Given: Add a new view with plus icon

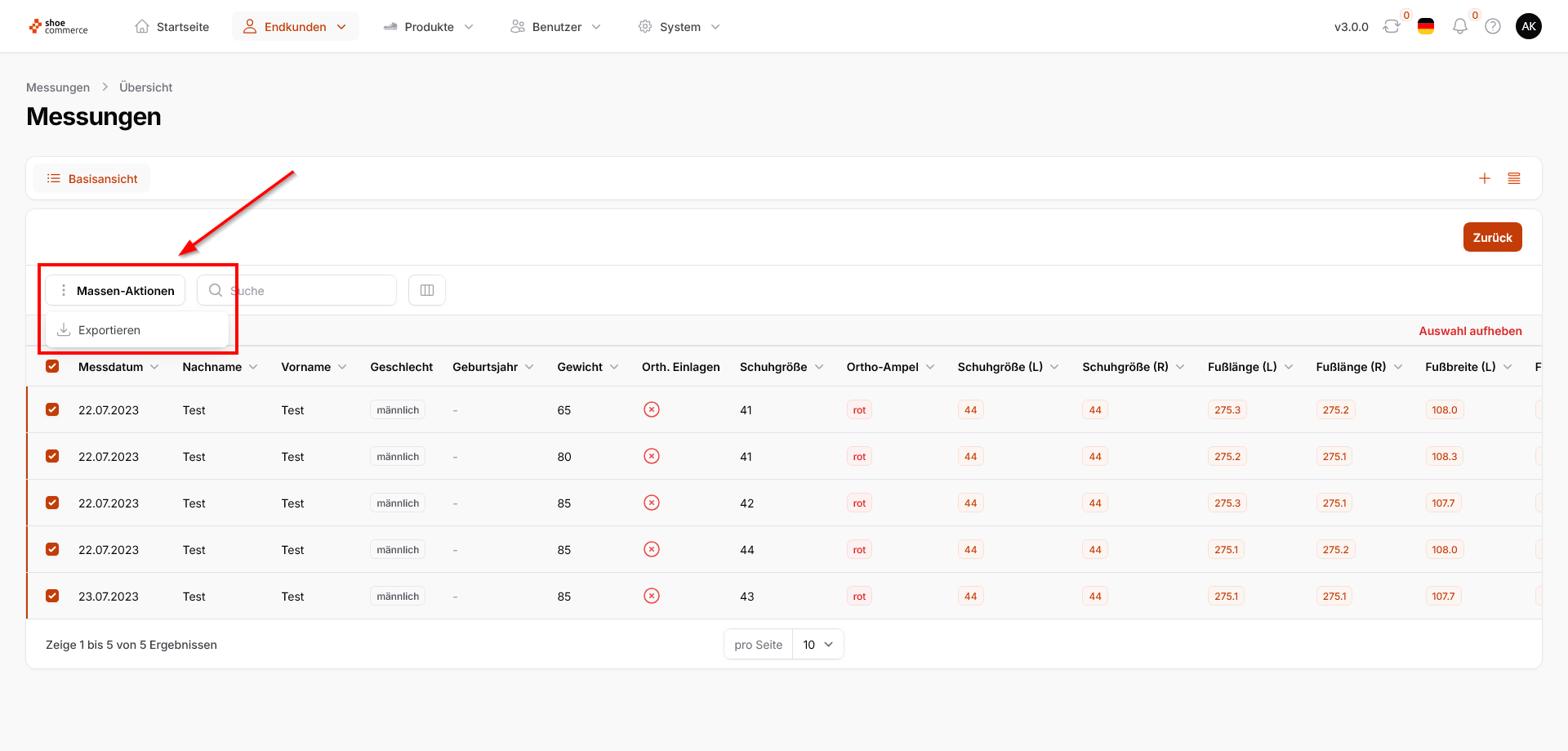Looking at the screenshot, I should point(1485,178).
